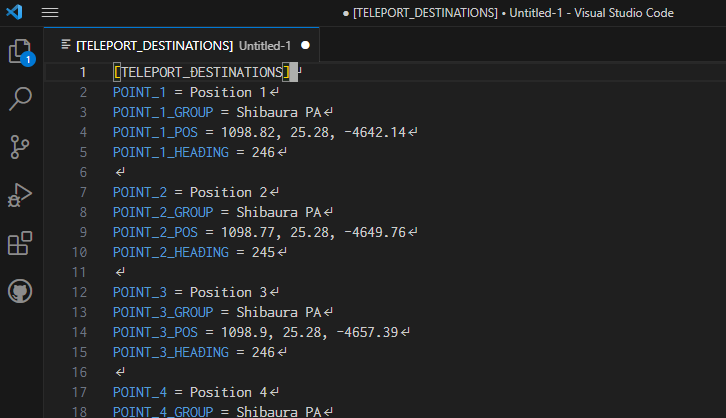Click the [TELEPORT_DESTINATIONS] header on line 1
Screen dimensions: 726x418
click(201, 72)
